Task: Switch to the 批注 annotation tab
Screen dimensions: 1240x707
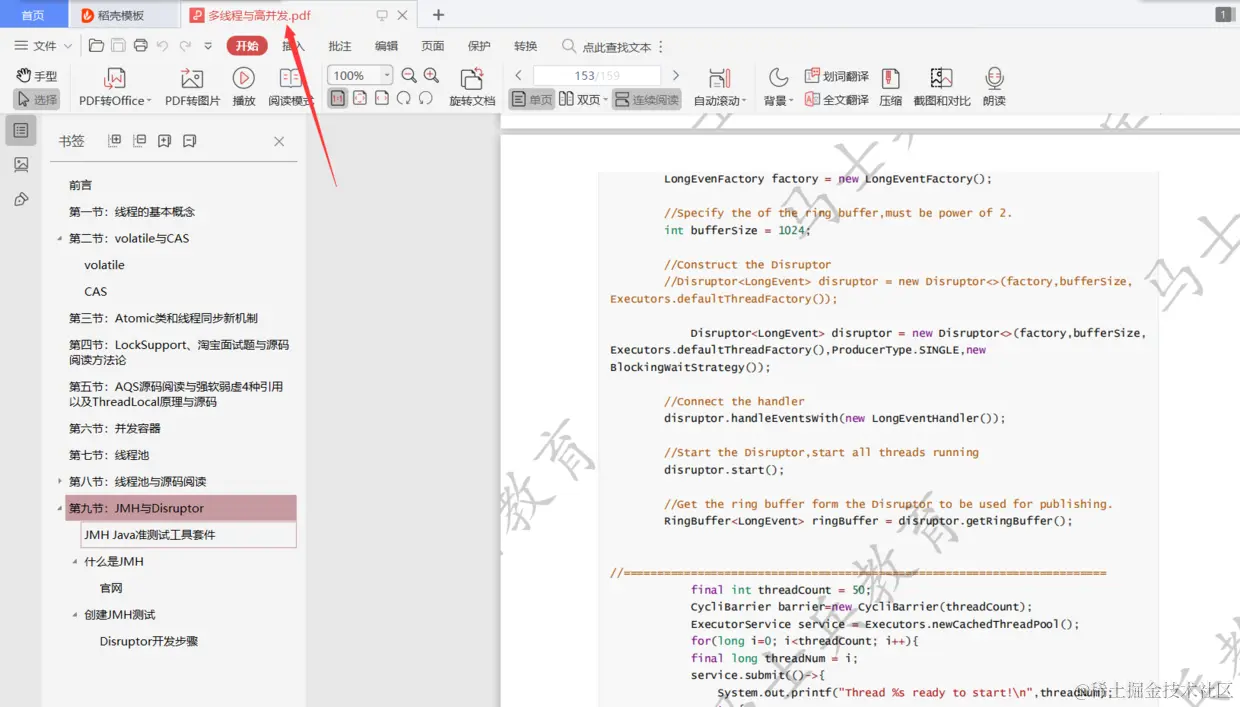Action: 340,46
